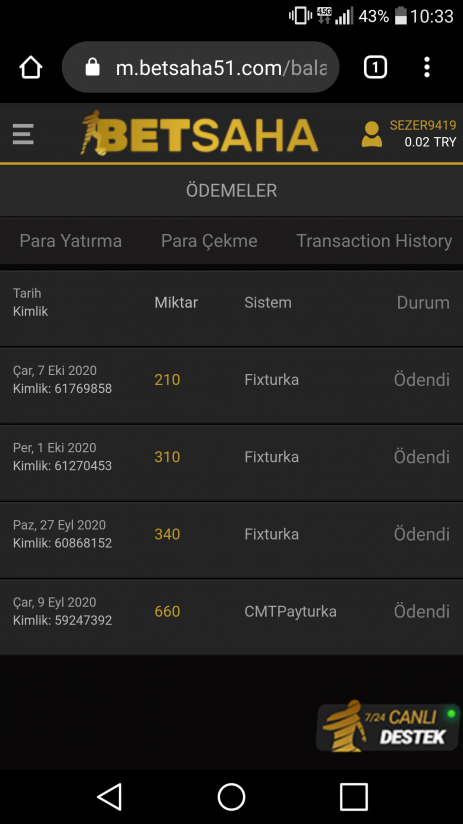Screen dimensions: 463x824
Task: Tap the 0.02 TRY balance
Action: tap(430, 142)
